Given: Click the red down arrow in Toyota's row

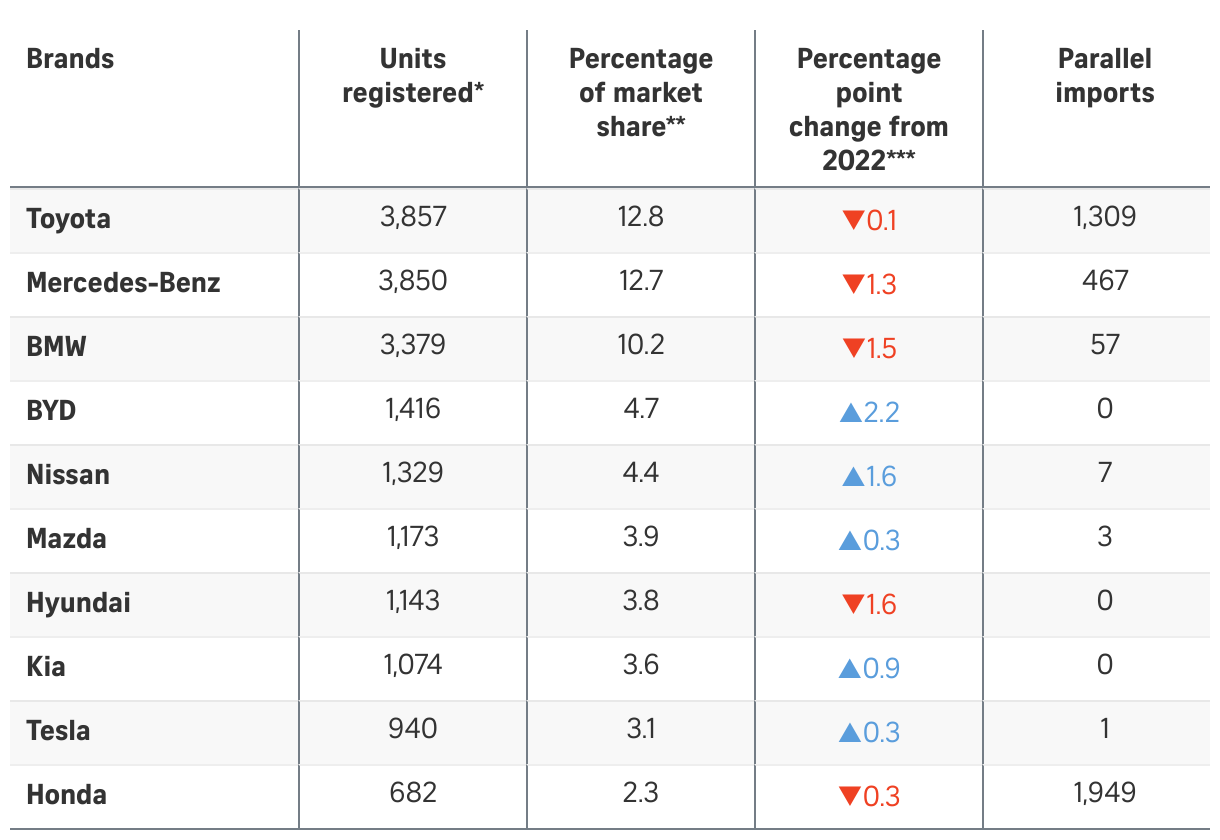Looking at the screenshot, I should 853,220.
